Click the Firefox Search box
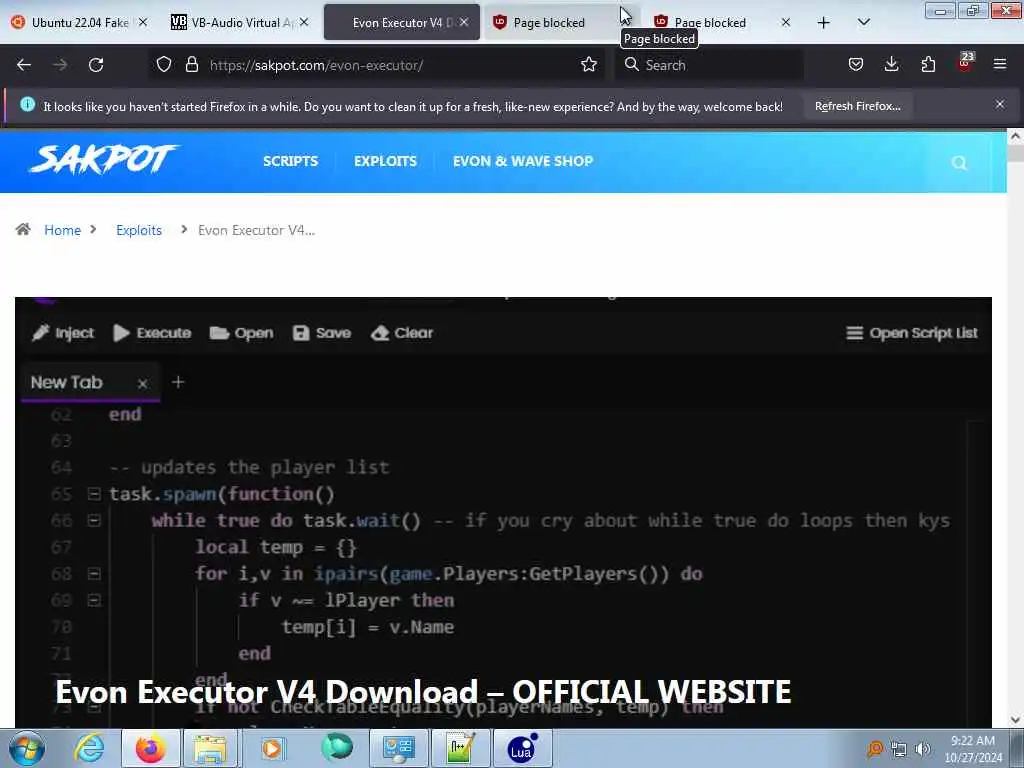 tap(709, 65)
